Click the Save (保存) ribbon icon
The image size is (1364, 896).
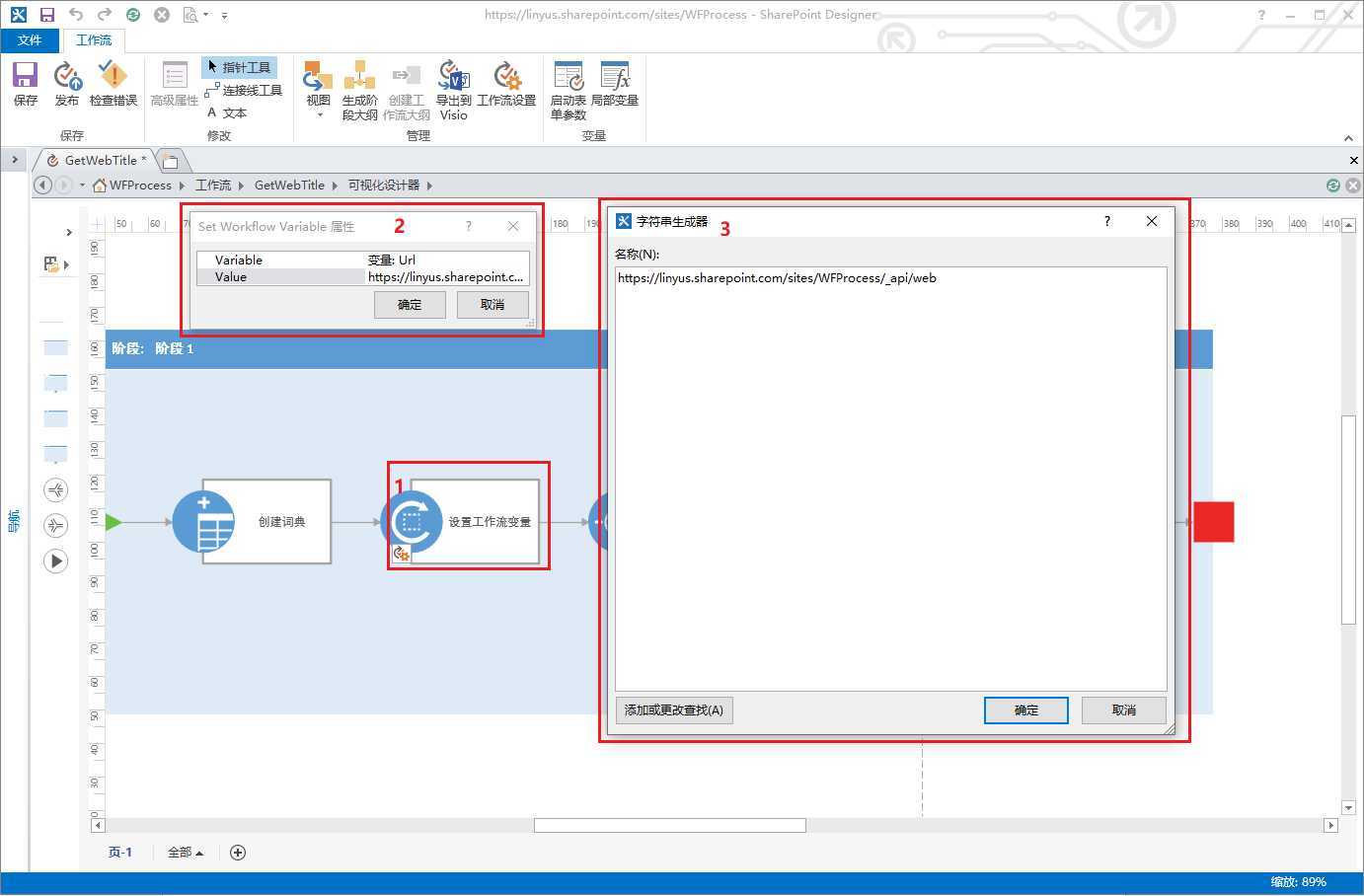tap(25, 84)
